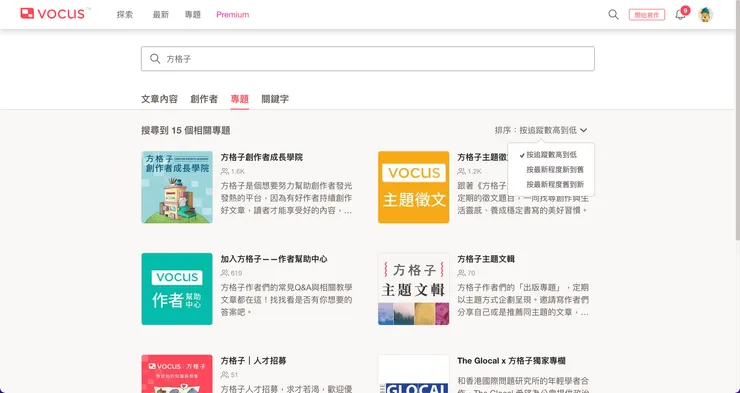Image resolution: width=740 pixels, height=393 pixels.
Task: Click the 1.6K follower count
Action: coord(238,172)
